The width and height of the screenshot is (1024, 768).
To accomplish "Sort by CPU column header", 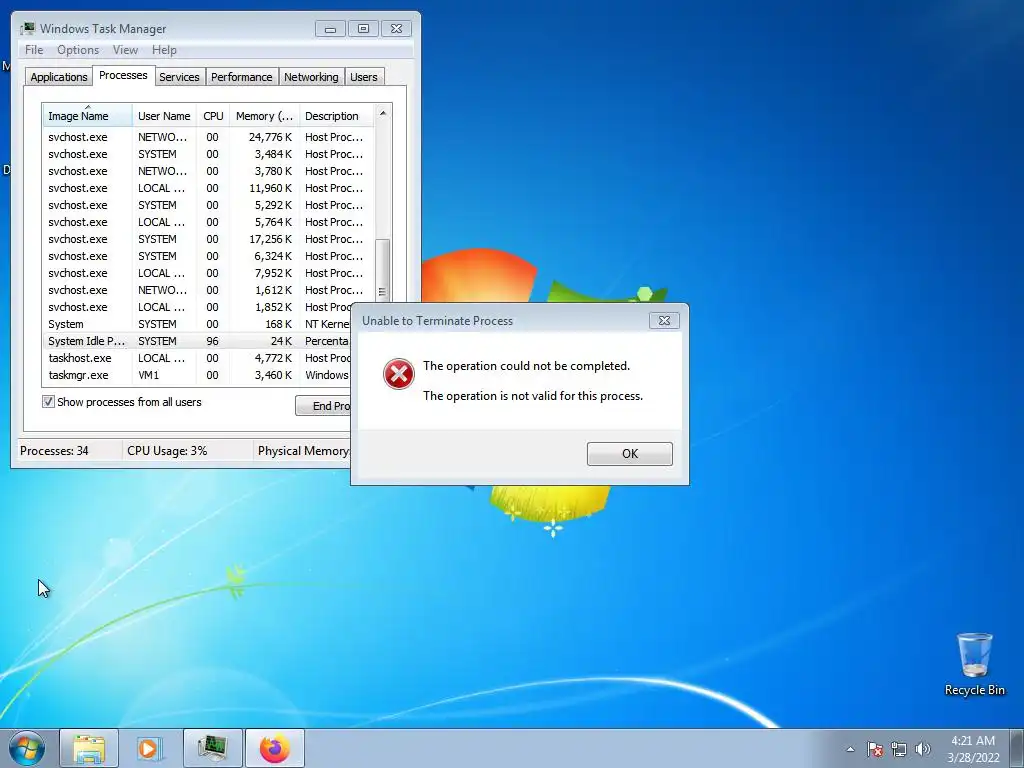I will [213, 116].
